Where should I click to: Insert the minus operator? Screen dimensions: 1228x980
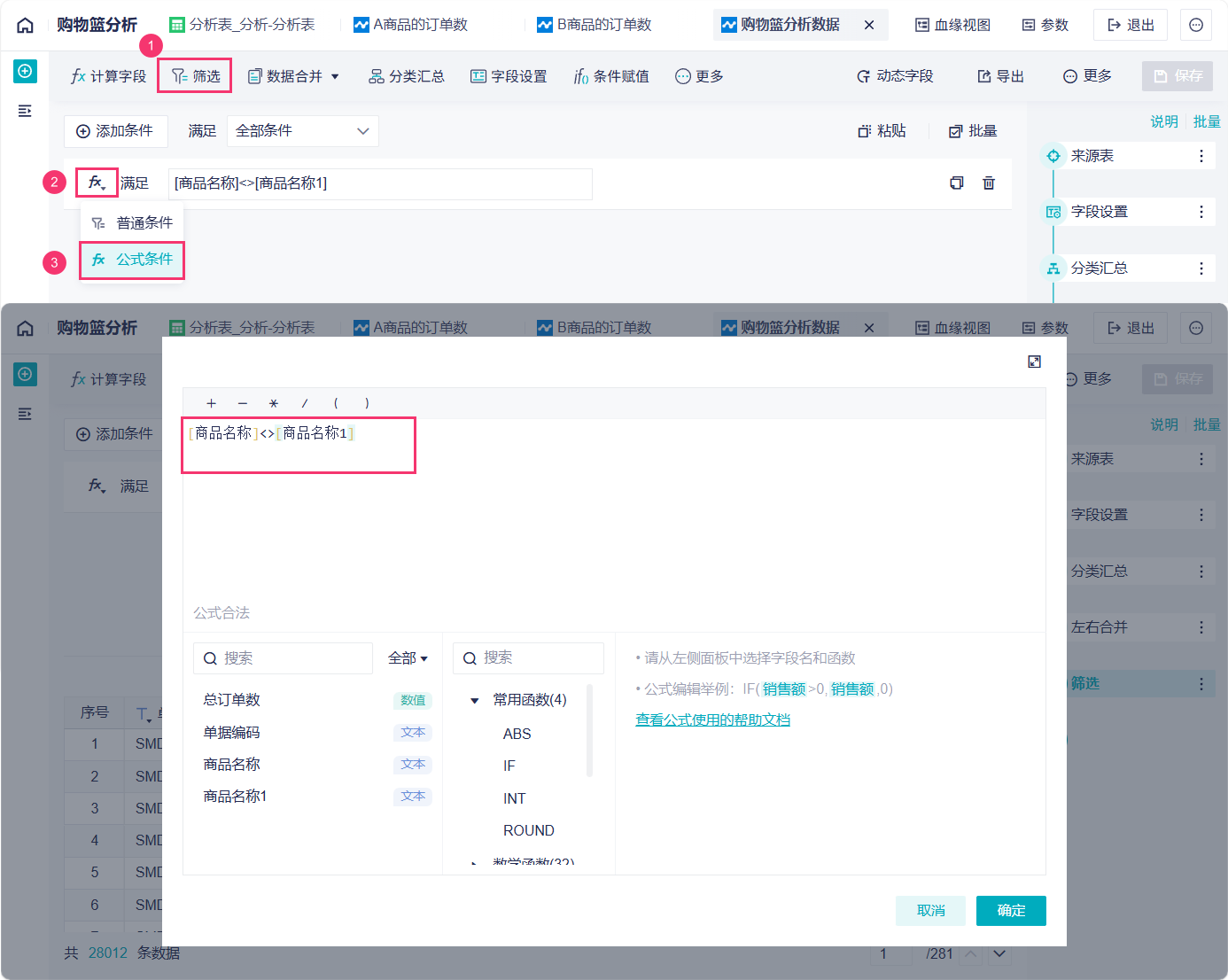click(x=242, y=403)
